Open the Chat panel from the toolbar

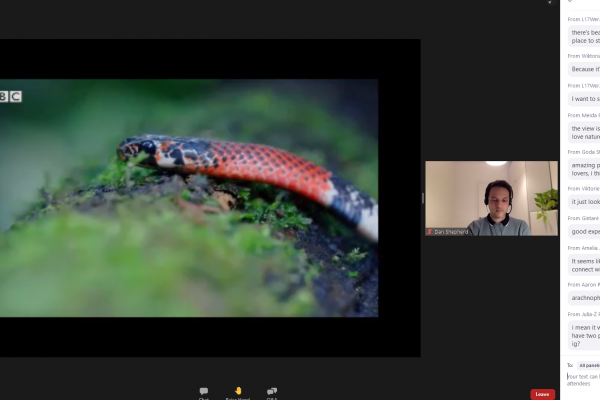point(204,393)
